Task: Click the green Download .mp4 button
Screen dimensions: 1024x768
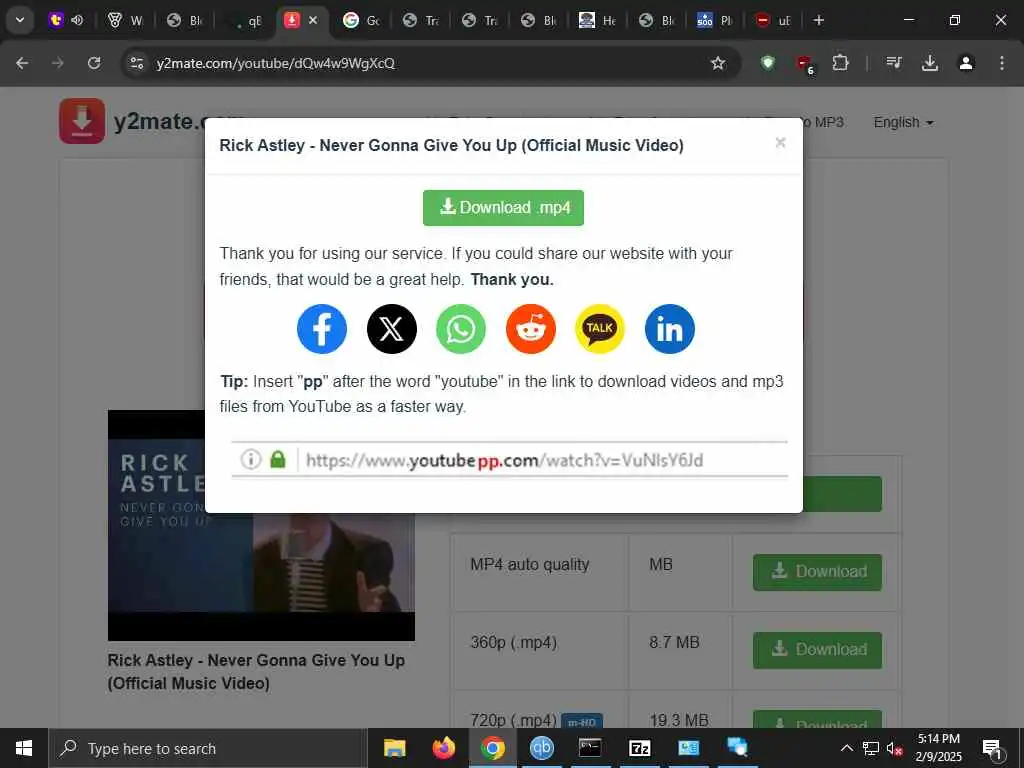Action: pyautogui.click(x=503, y=208)
